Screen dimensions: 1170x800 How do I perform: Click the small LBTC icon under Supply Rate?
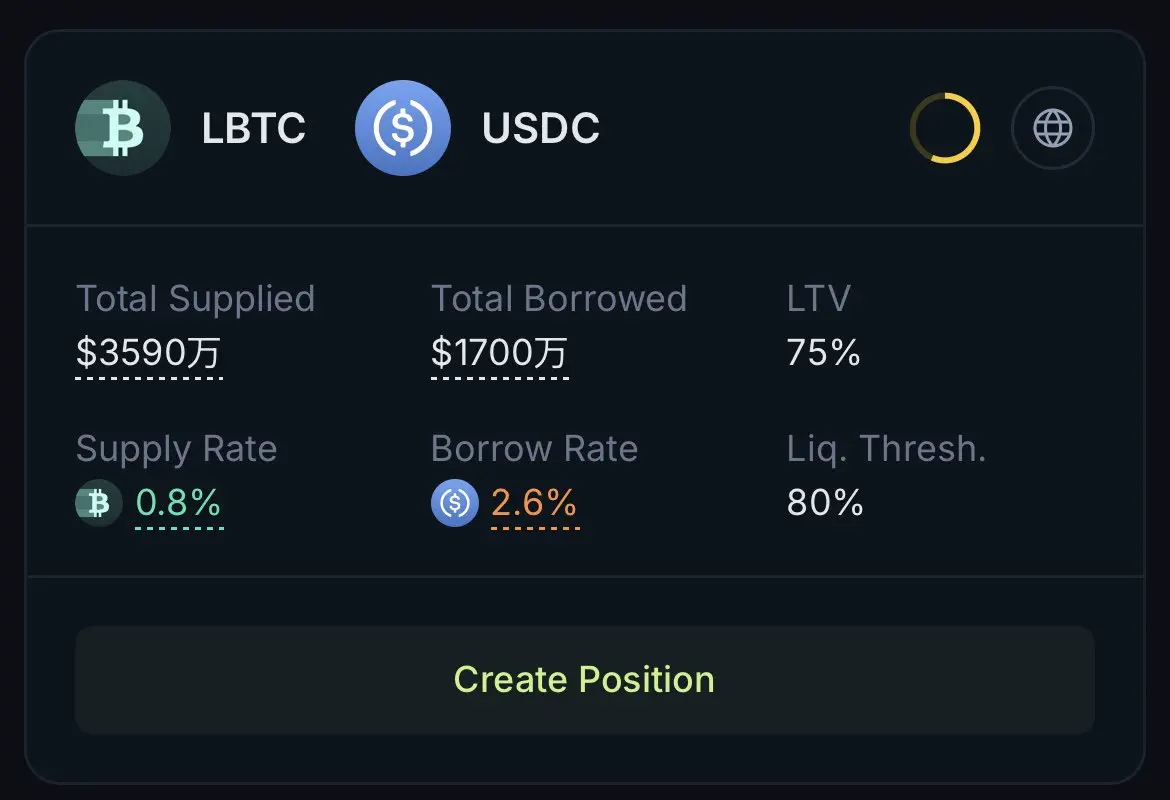tap(98, 503)
